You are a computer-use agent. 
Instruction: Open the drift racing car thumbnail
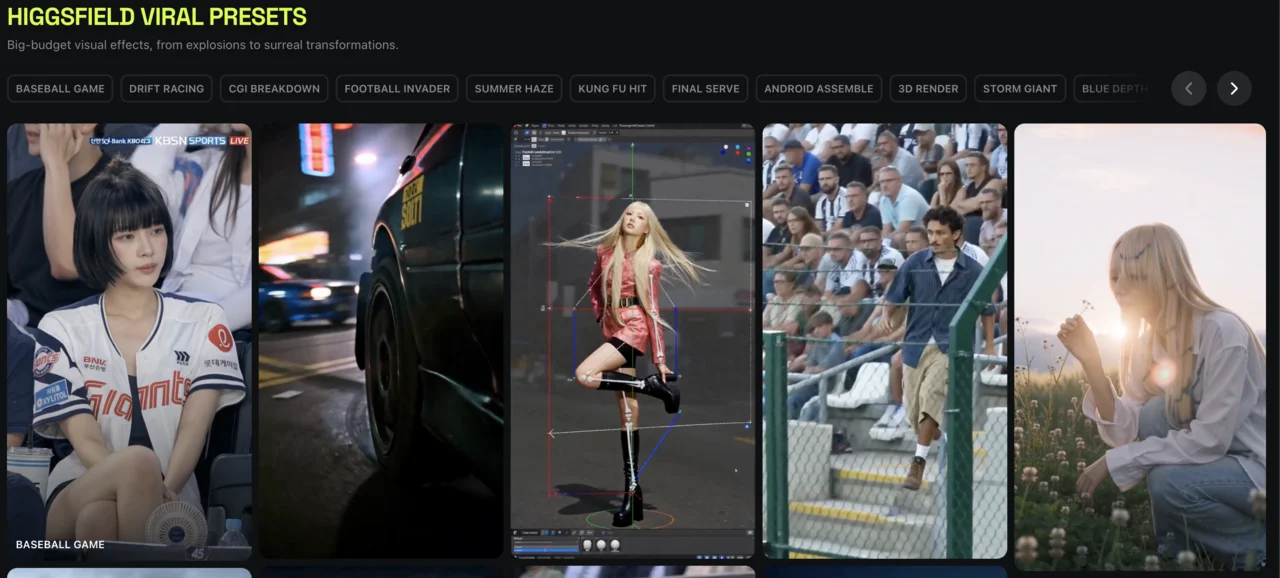coord(381,340)
